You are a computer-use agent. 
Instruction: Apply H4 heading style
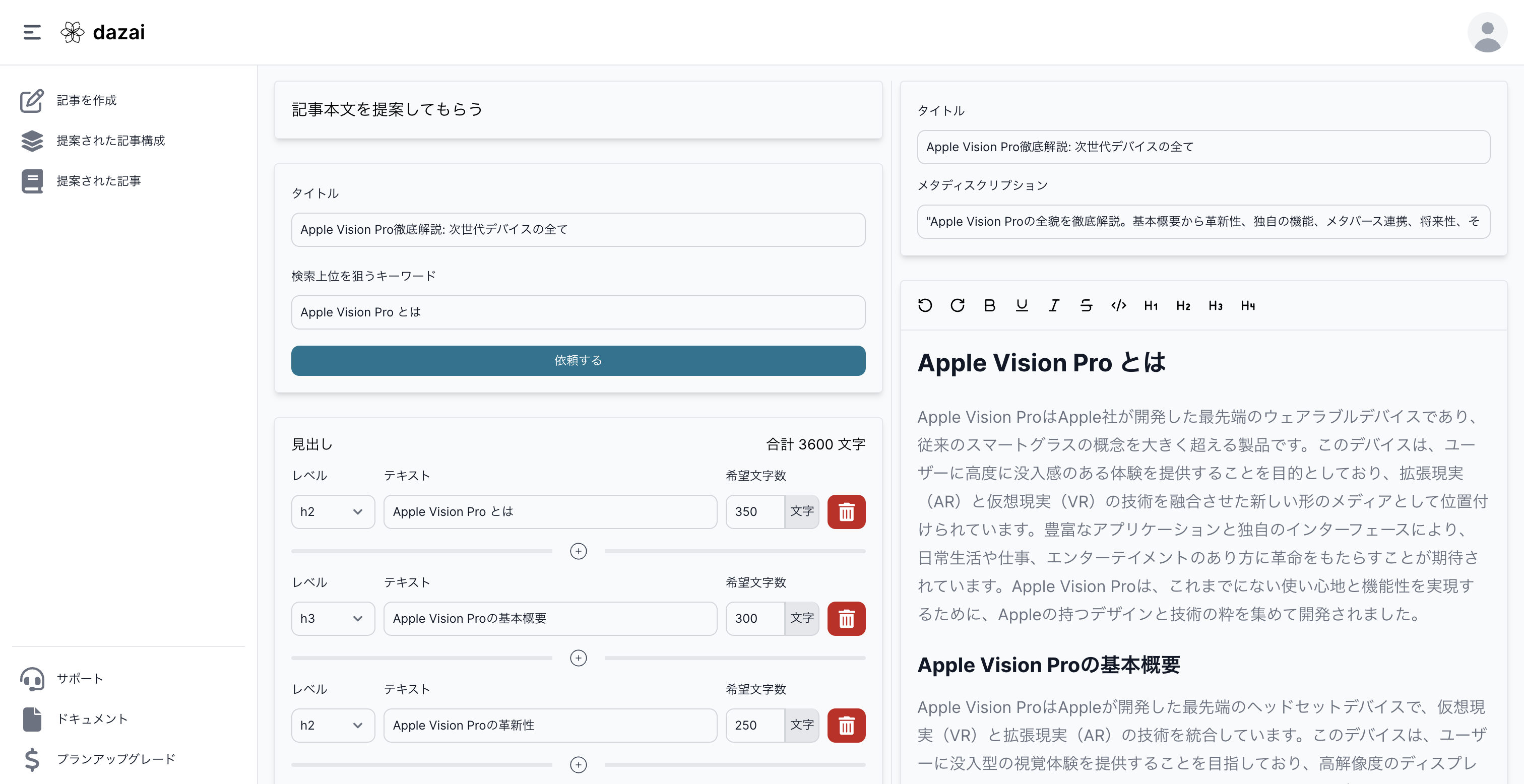pyautogui.click(x=1248, y=305)
